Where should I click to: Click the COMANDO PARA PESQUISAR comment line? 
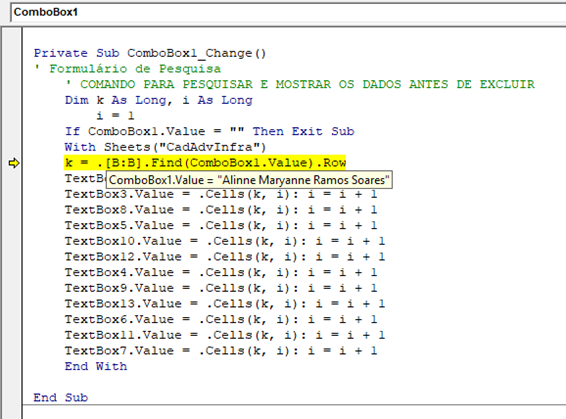pyautogui.click(x=300, y=84)
